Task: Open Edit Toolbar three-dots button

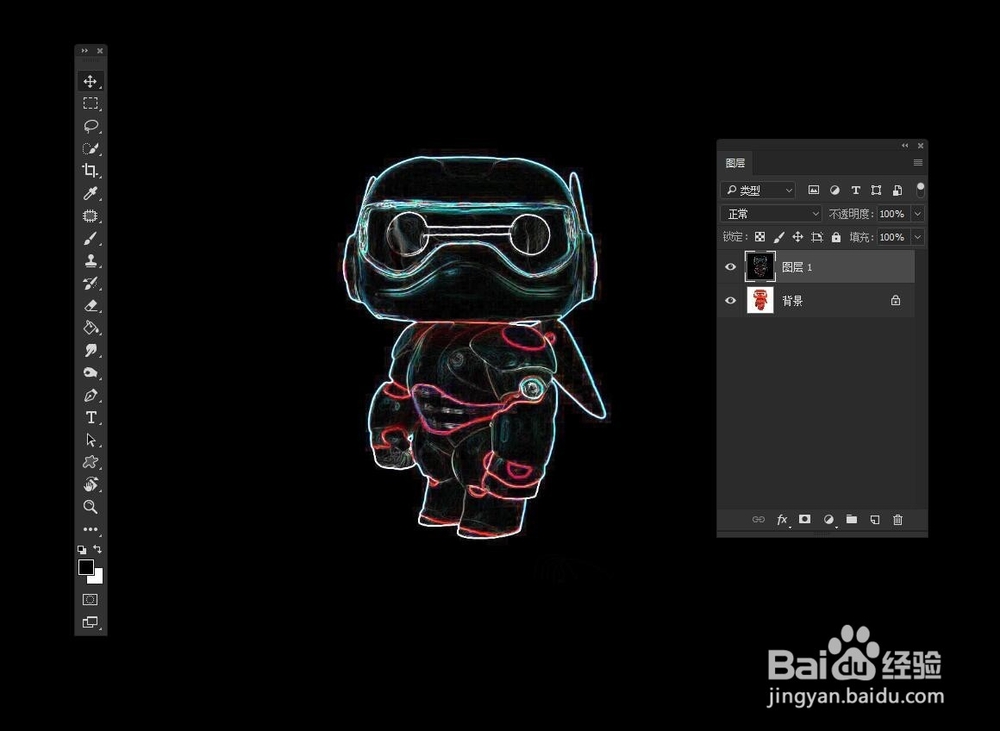Action: point(90,529)
